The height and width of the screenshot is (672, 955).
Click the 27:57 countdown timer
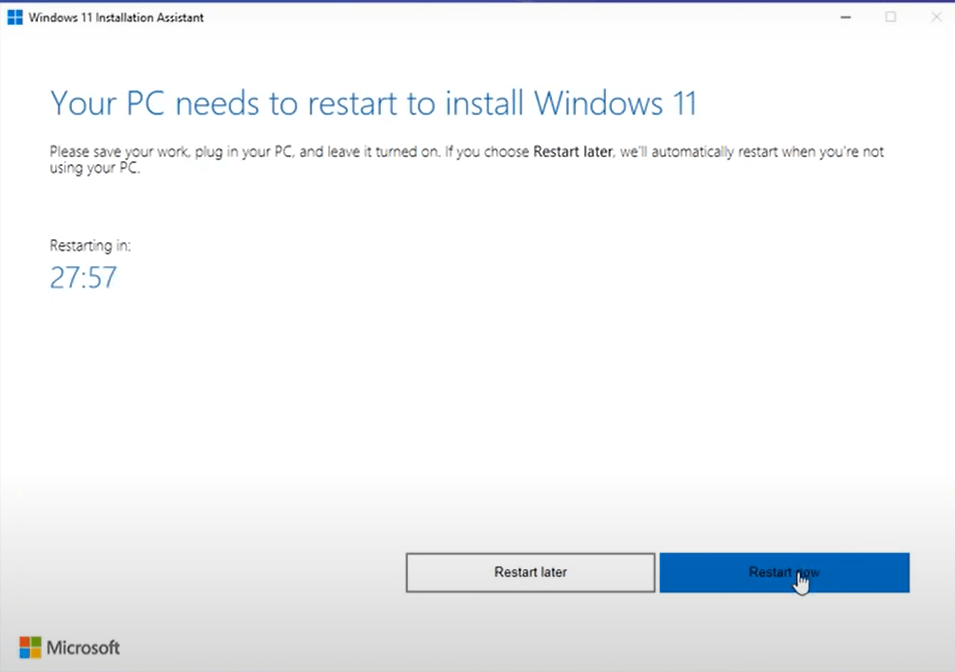click(82, 277)
